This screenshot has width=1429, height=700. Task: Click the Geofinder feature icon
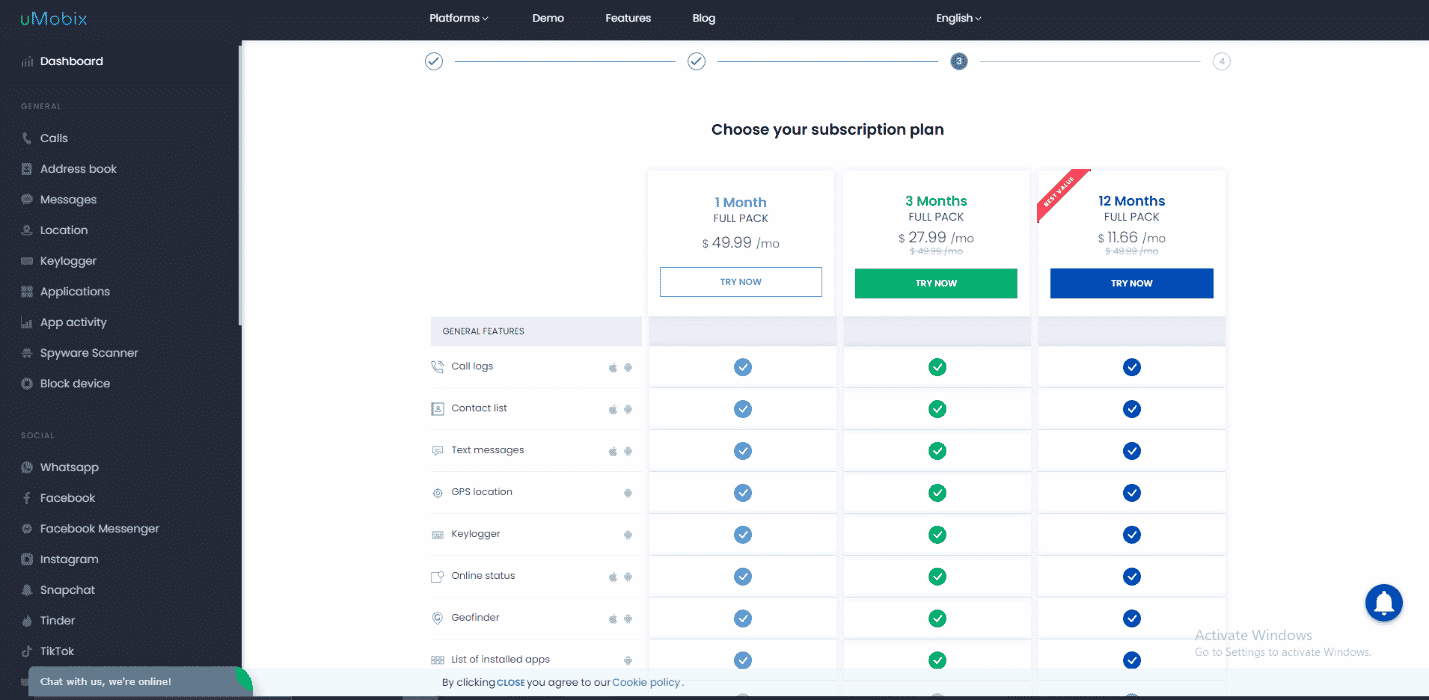click(x=437, y=619)
